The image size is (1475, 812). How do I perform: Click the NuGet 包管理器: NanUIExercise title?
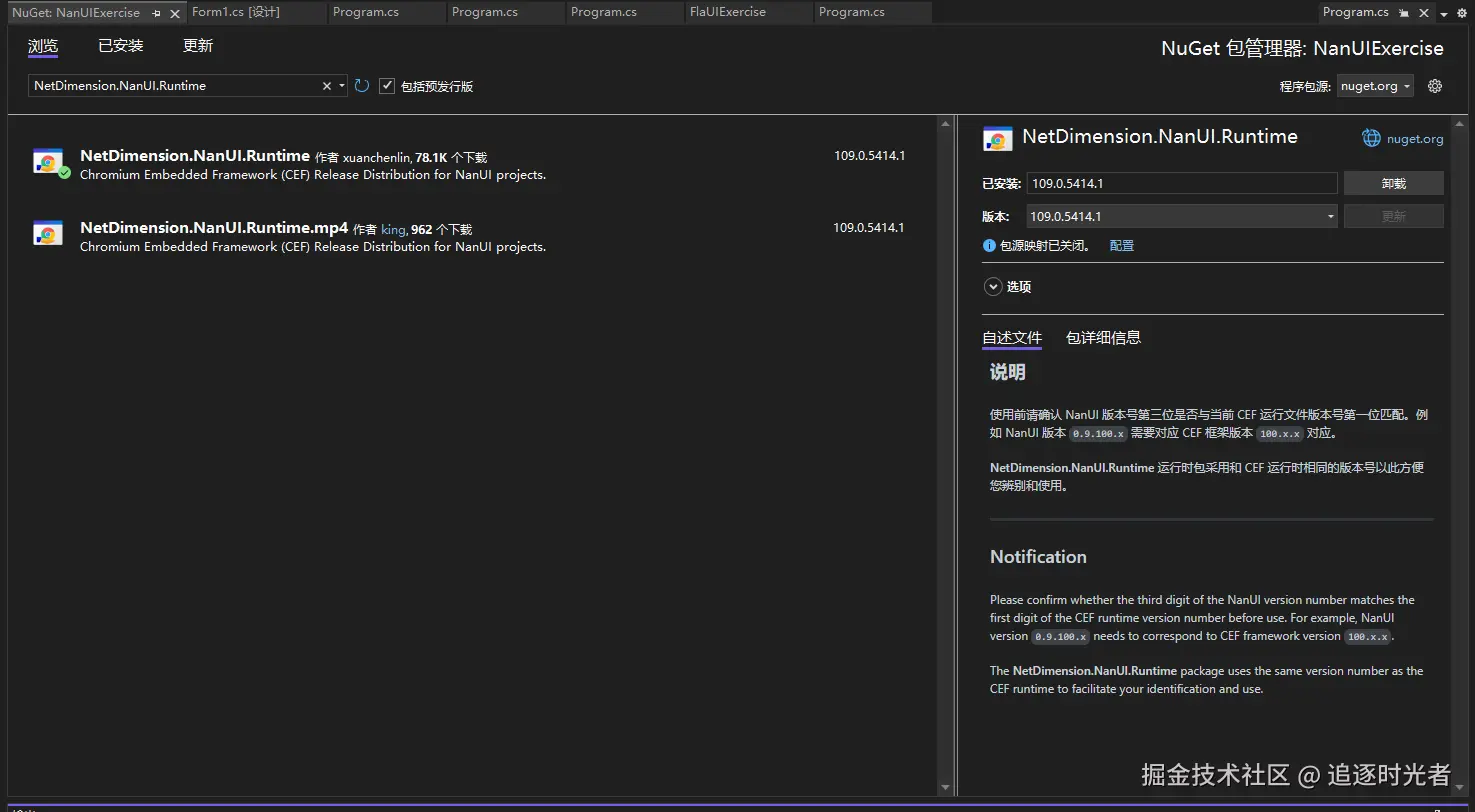1302,48
